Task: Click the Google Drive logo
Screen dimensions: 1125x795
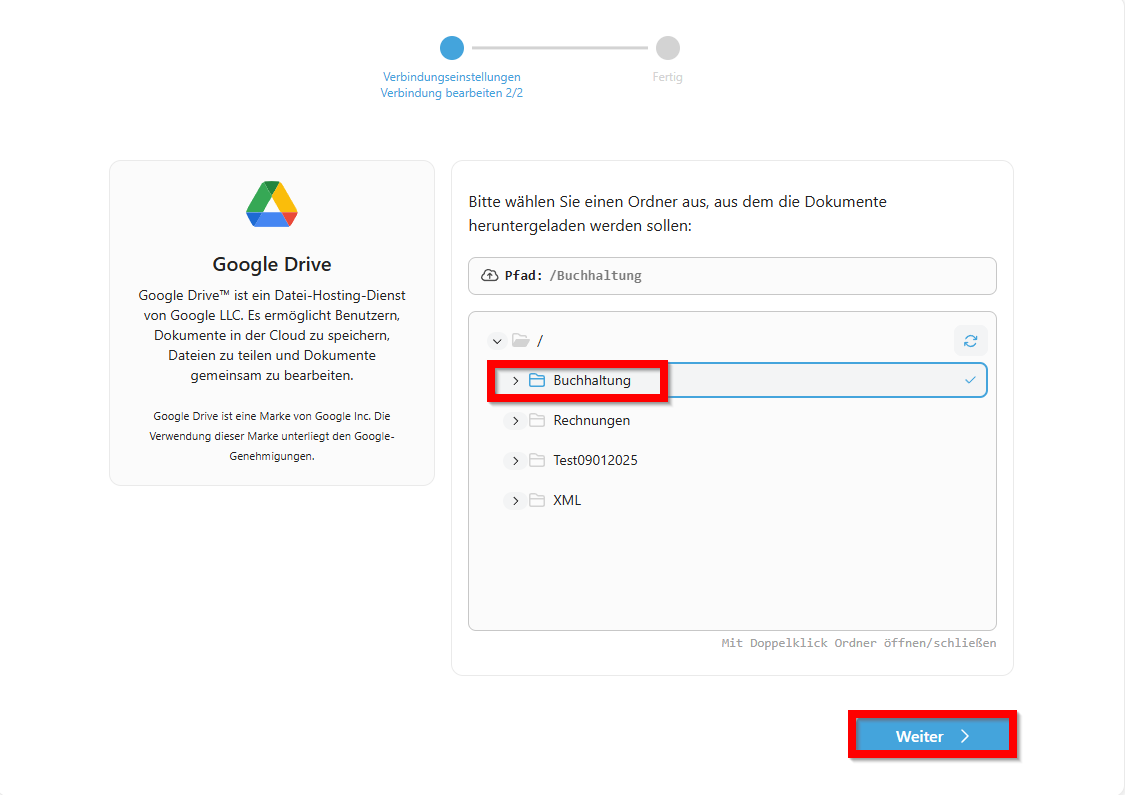Action: click(x=272, y=204)
